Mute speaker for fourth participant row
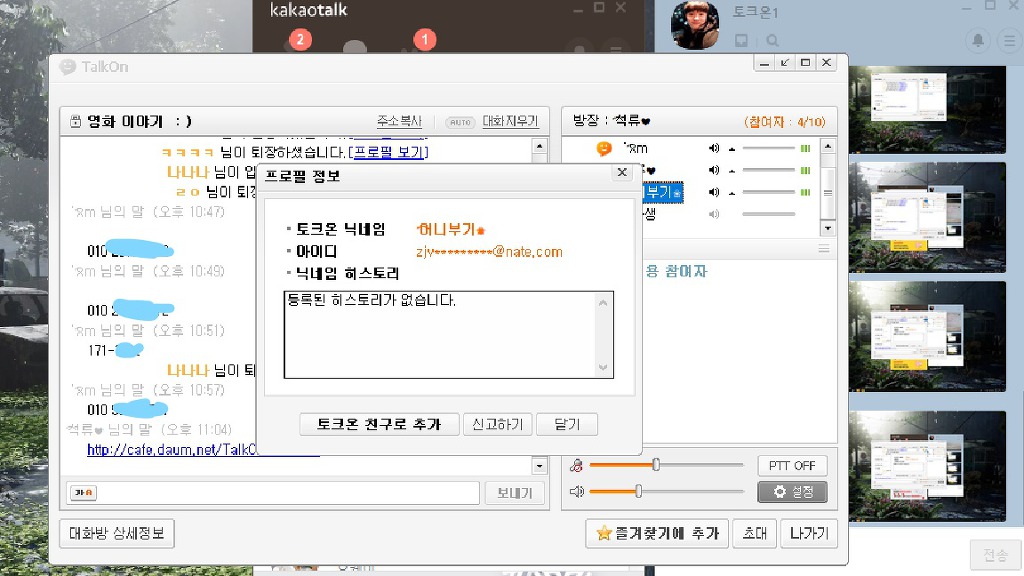Viewport: 1024px width, 576px height. pyautogui.click(x=714, y=214)
